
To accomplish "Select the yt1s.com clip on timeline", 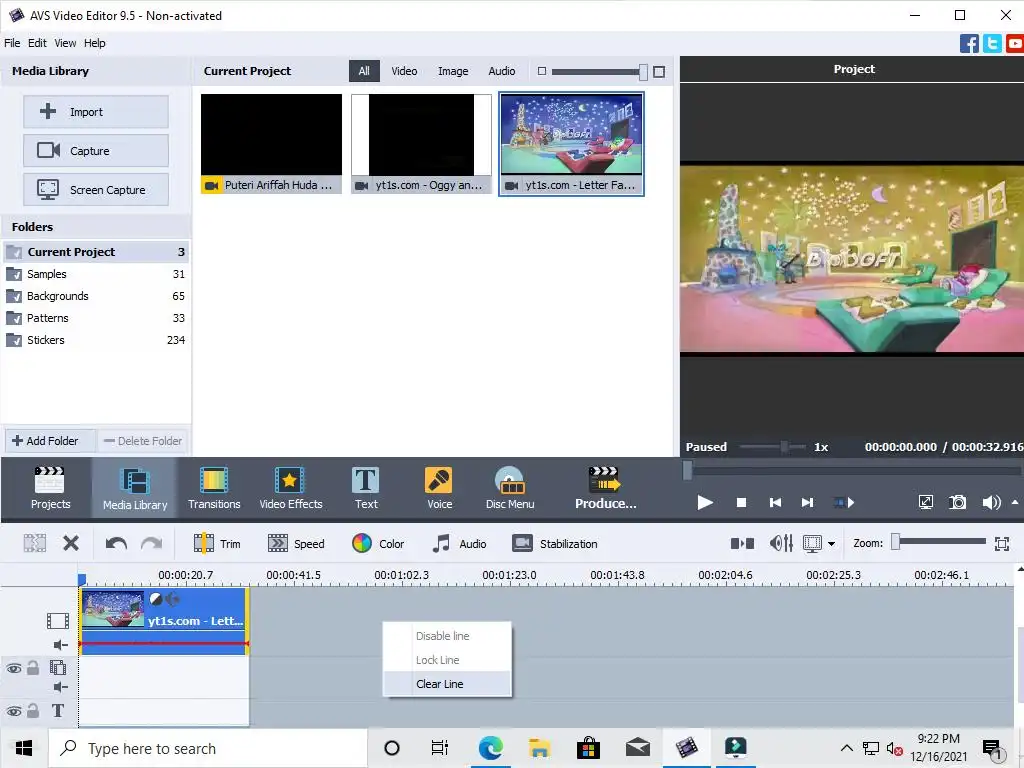I will pos(164,620).
